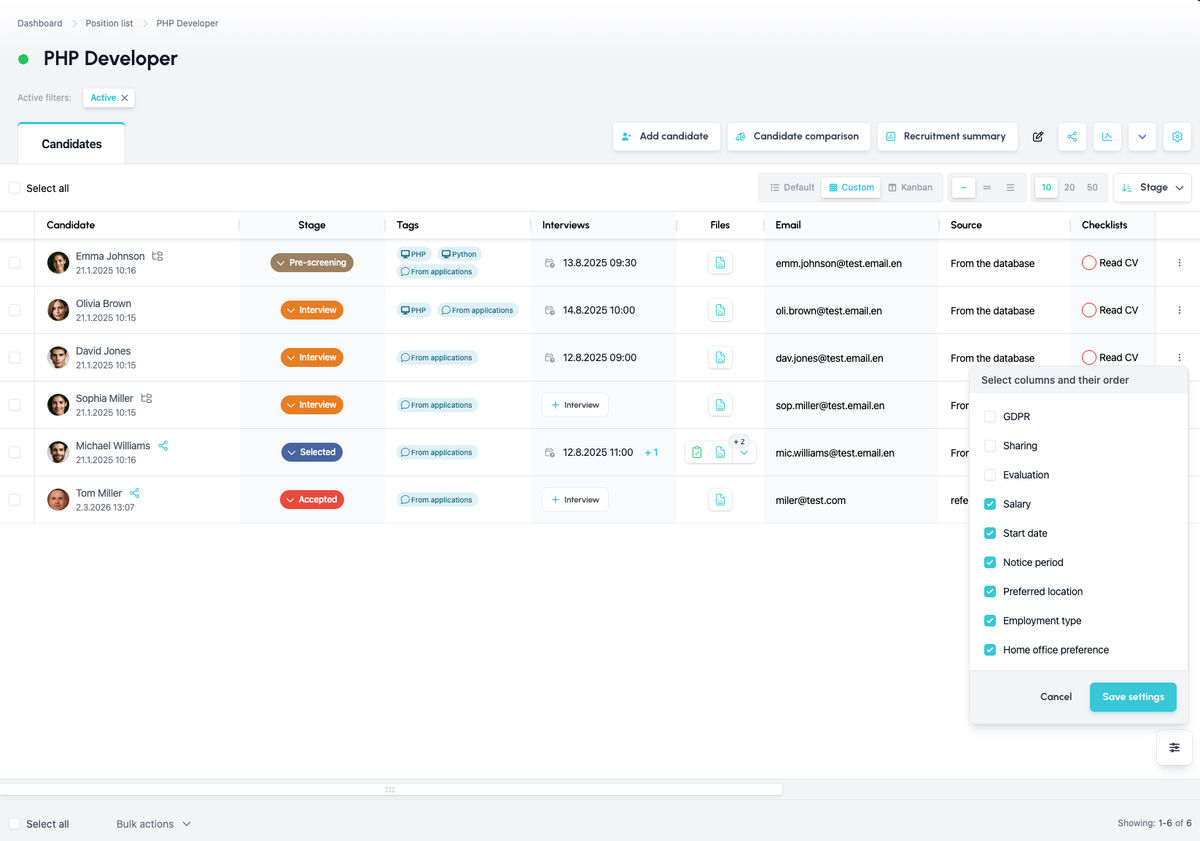Enable the Sharing column checkbox

point(990,446)
